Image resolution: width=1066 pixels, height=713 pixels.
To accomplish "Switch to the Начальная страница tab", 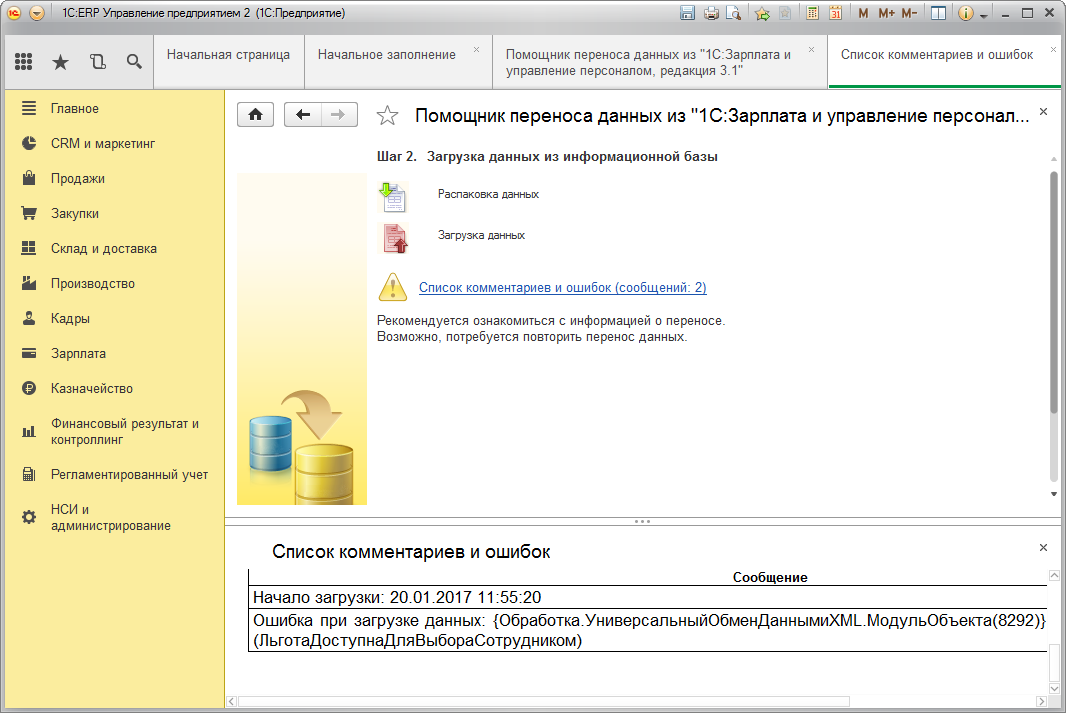I will [228, 55].
